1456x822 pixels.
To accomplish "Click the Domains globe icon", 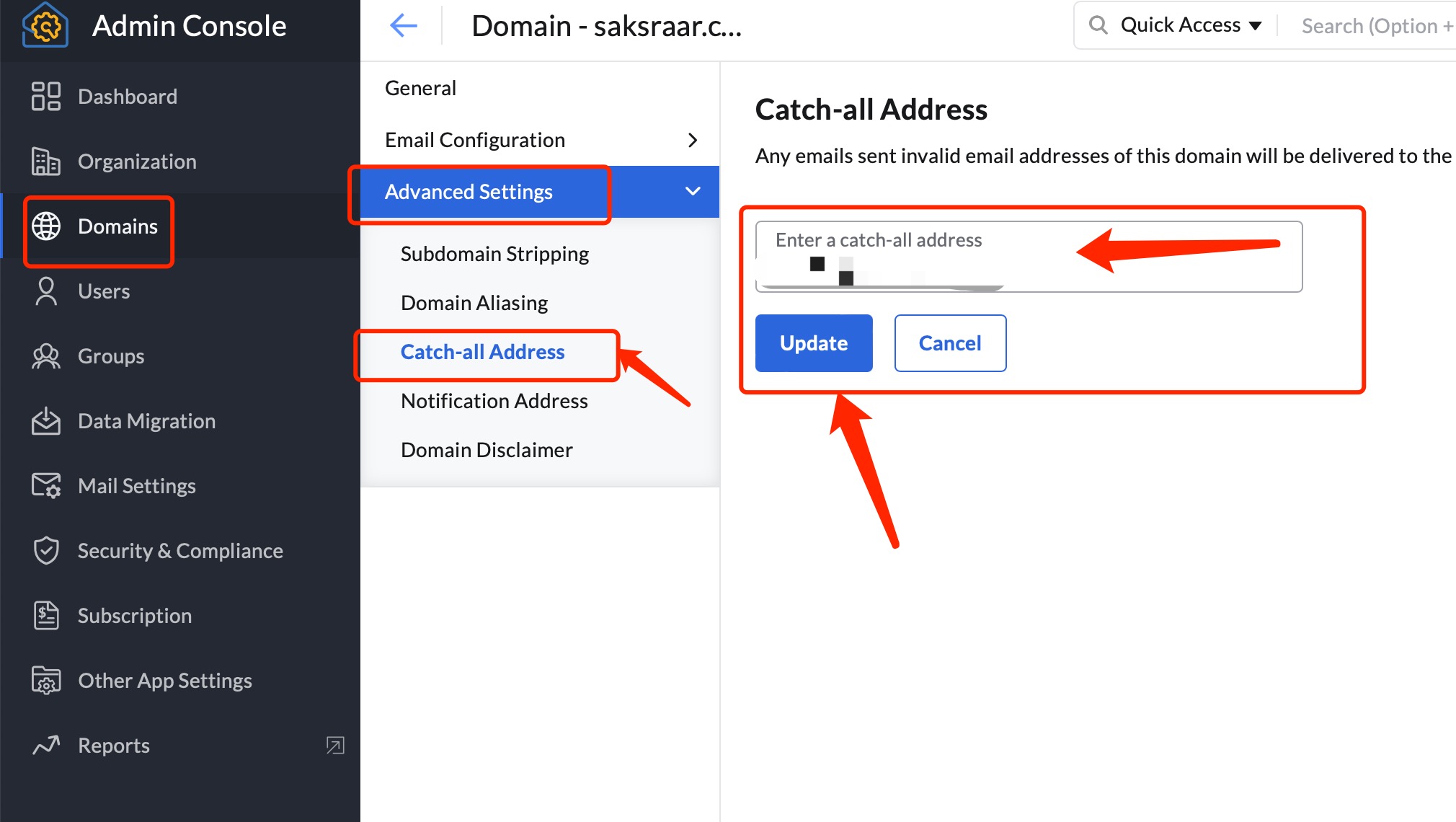I will pyautogui.click(x=46, y=226).
